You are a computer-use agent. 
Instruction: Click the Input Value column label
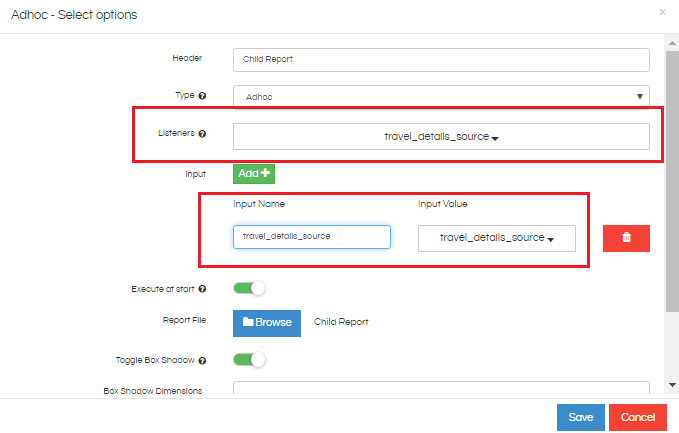pyautogui.click(x=443, y=204)
